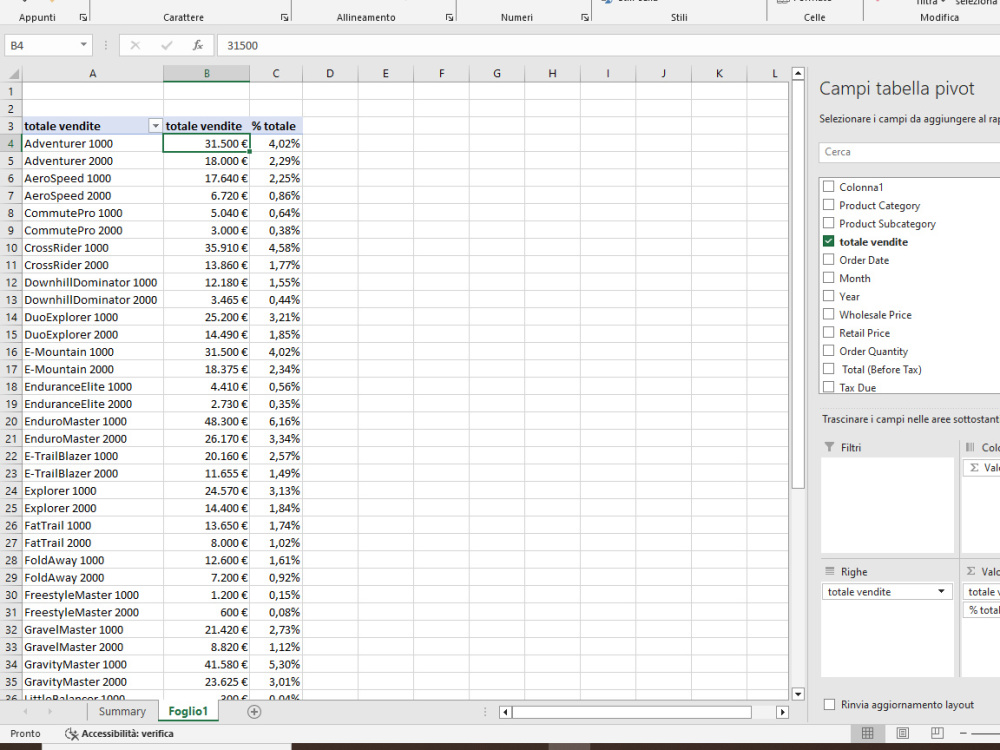The width and height of the screenshot is (1000, 750).
Task: Switch to Page Break Preview view
Action: (937, 733)
